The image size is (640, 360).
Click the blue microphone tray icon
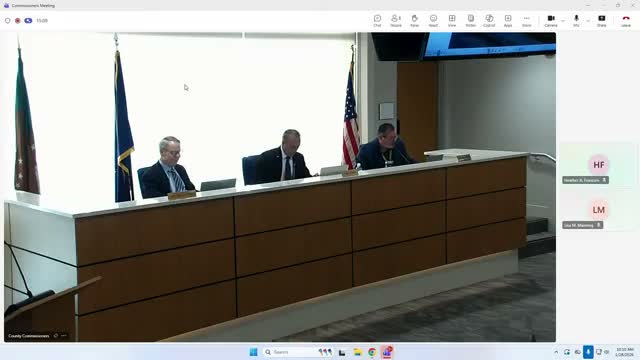[x=588, y=352]
